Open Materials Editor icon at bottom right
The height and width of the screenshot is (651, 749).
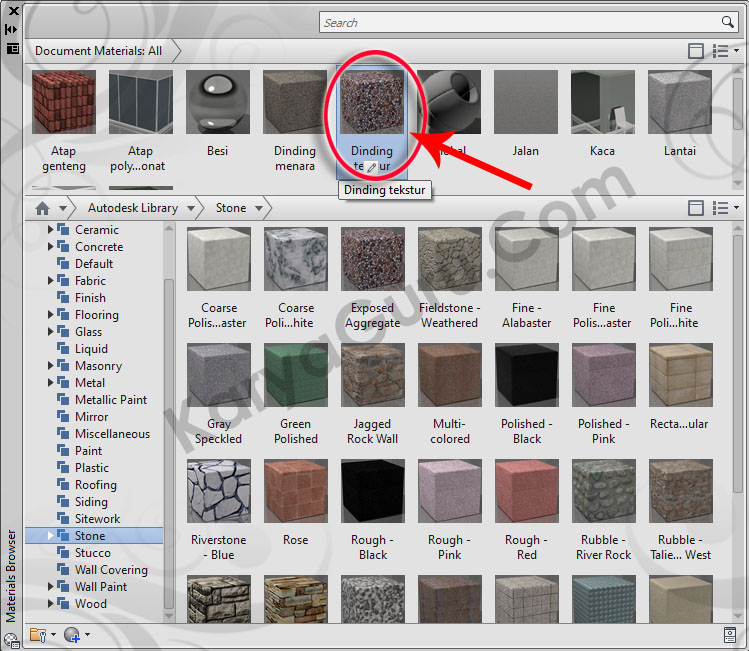pos(730,634)
